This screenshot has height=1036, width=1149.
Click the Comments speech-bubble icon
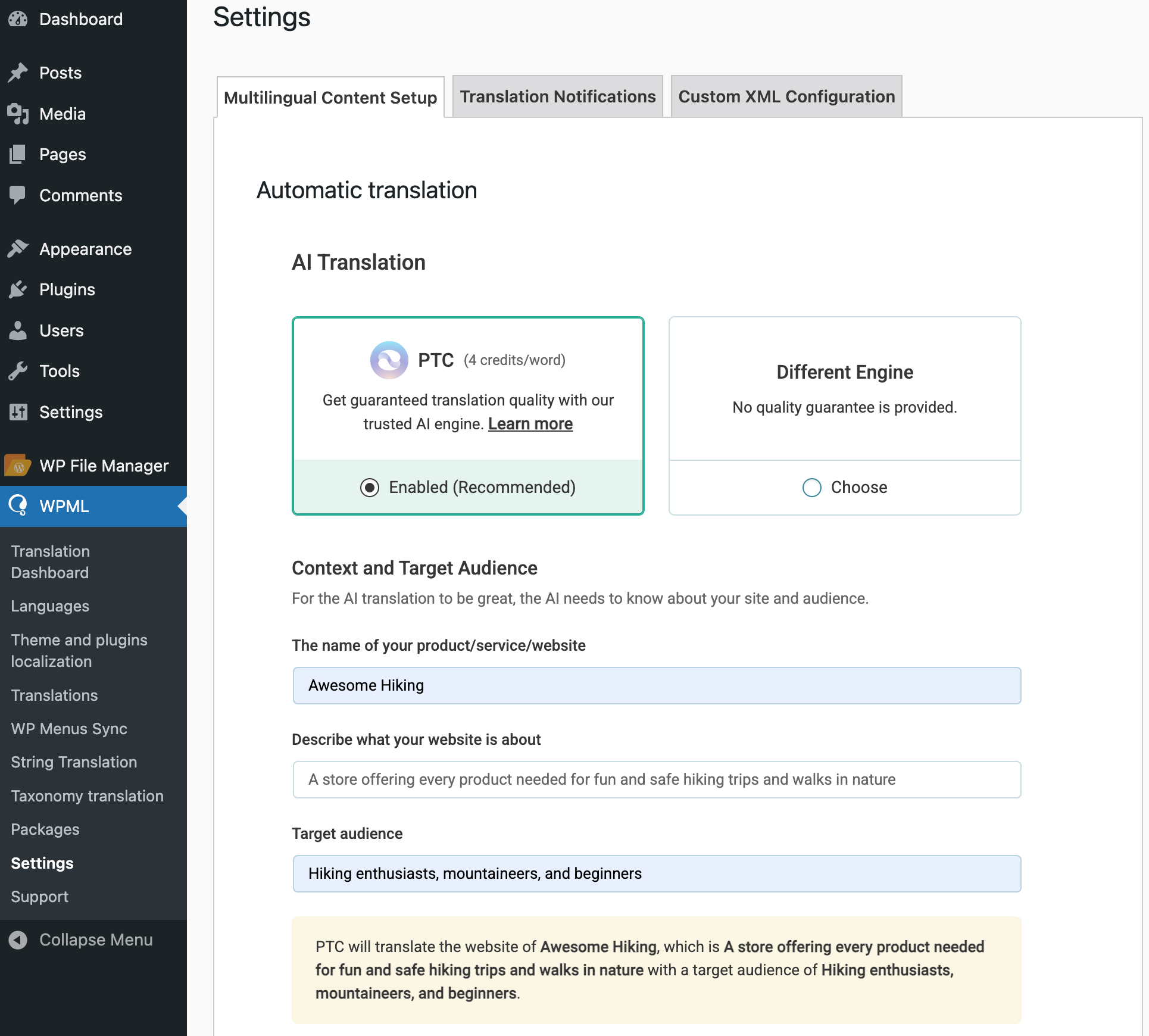tap(18, 195)
